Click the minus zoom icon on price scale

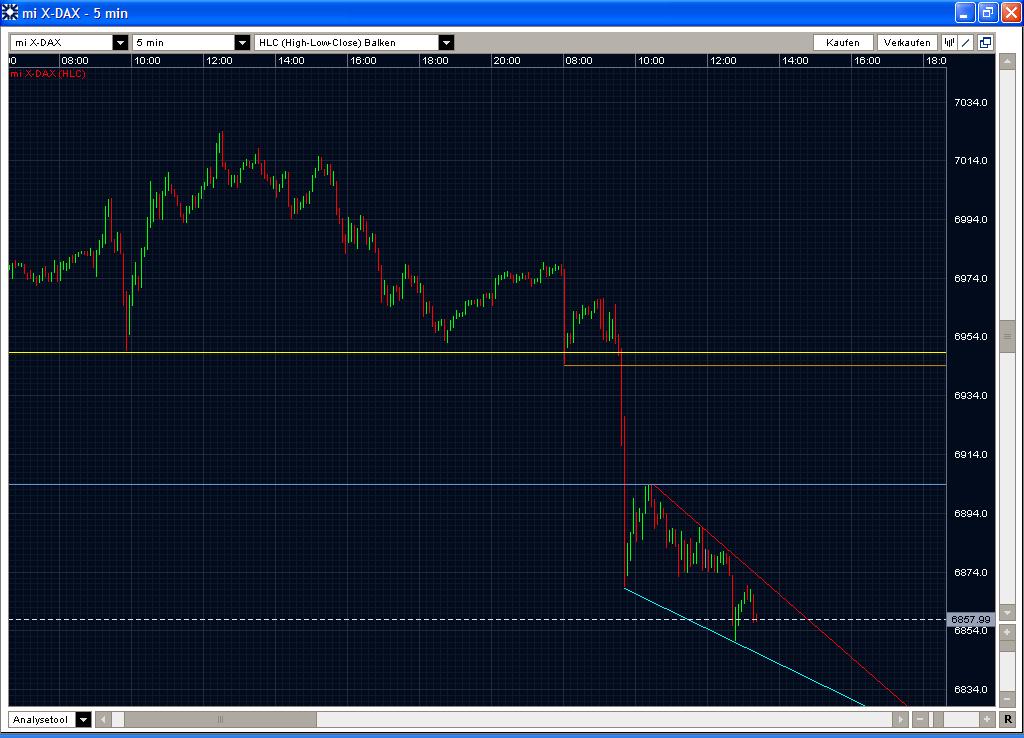click(1006, 698)
